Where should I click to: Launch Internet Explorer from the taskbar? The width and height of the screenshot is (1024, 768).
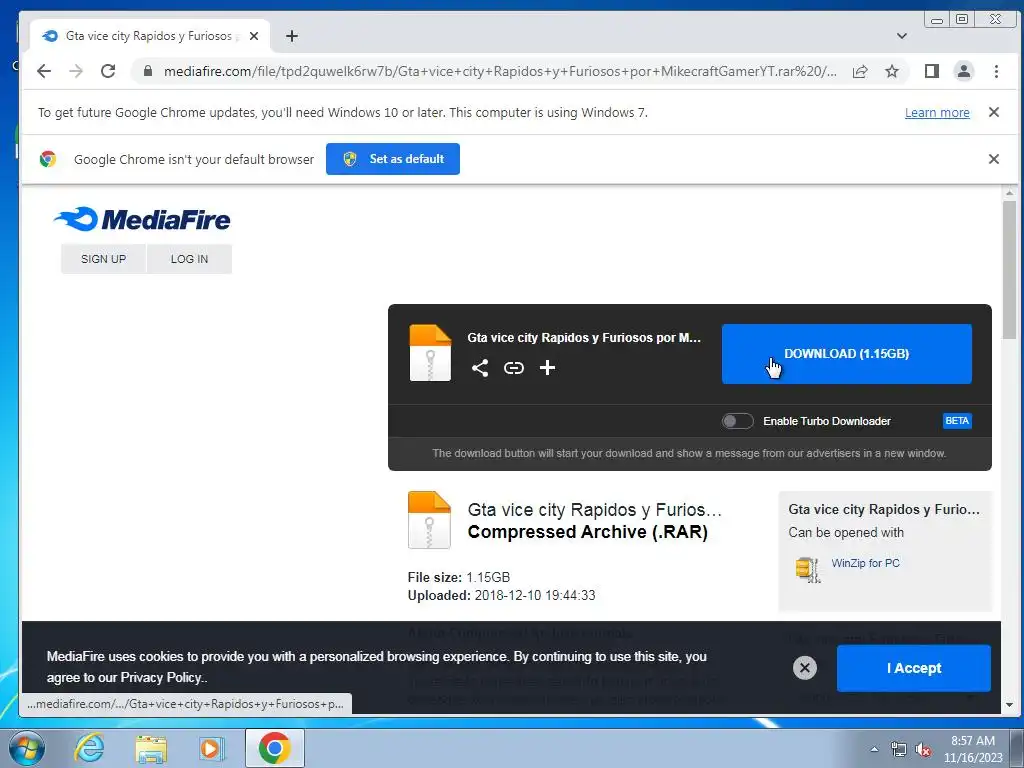coord(89,748)
